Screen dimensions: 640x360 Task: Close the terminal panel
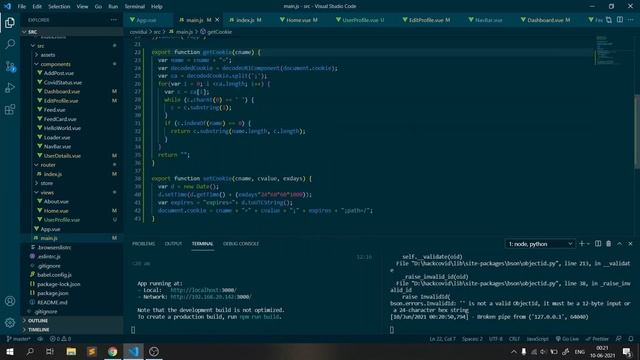click(x=630, y=244)
